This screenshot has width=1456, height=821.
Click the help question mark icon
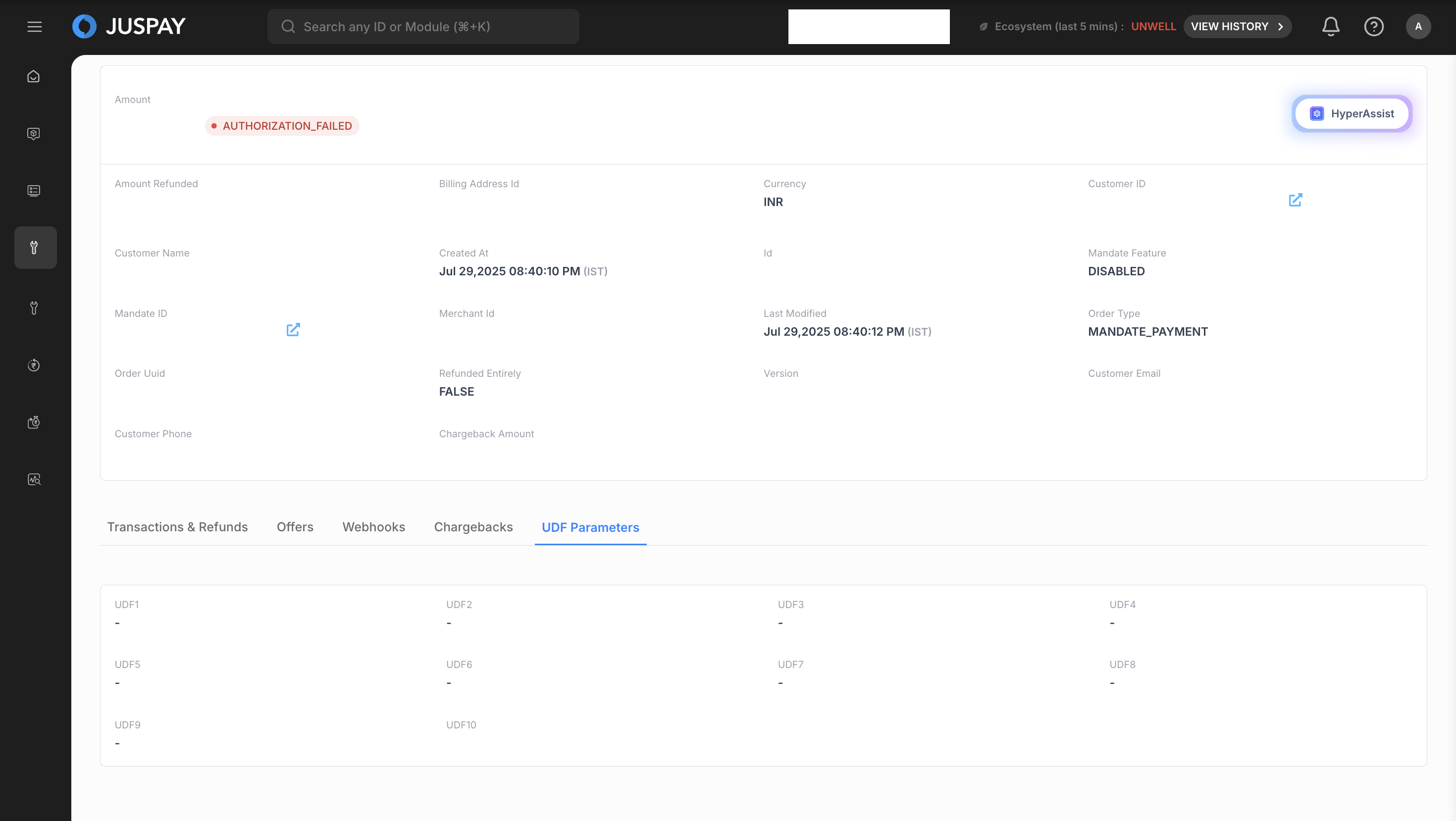(1373, 27)
